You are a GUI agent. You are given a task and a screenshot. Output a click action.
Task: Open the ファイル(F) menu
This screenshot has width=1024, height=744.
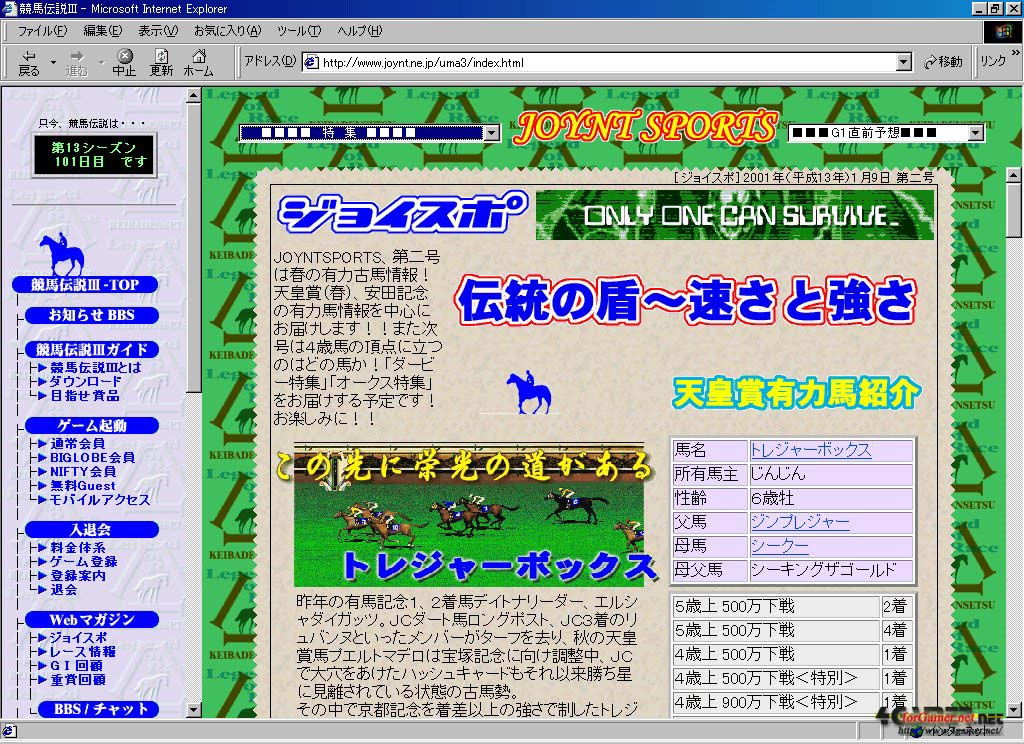coord(42,31)
